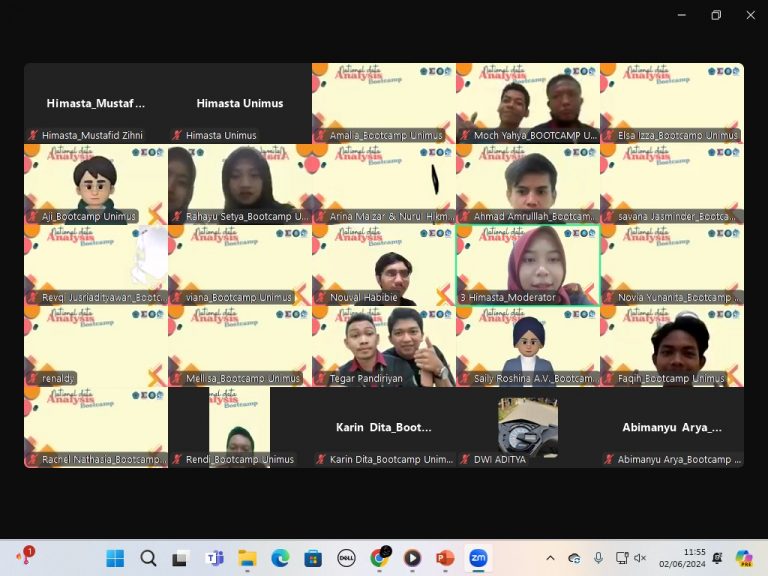Open Microsoft Edge browser icon
768x576 pixels.
point(280,558)
